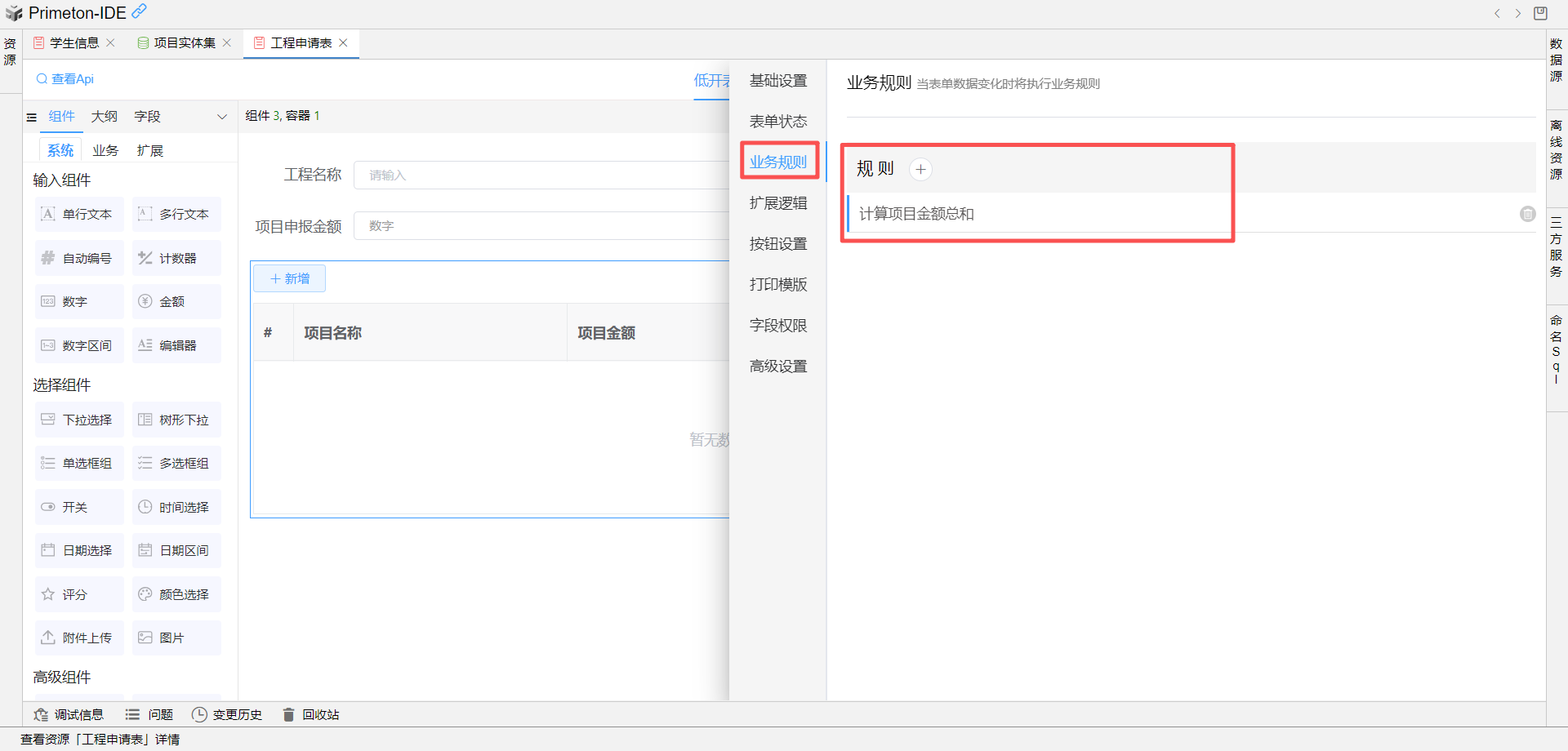Click the 新增 button above the table

click(x=289, y=278)
